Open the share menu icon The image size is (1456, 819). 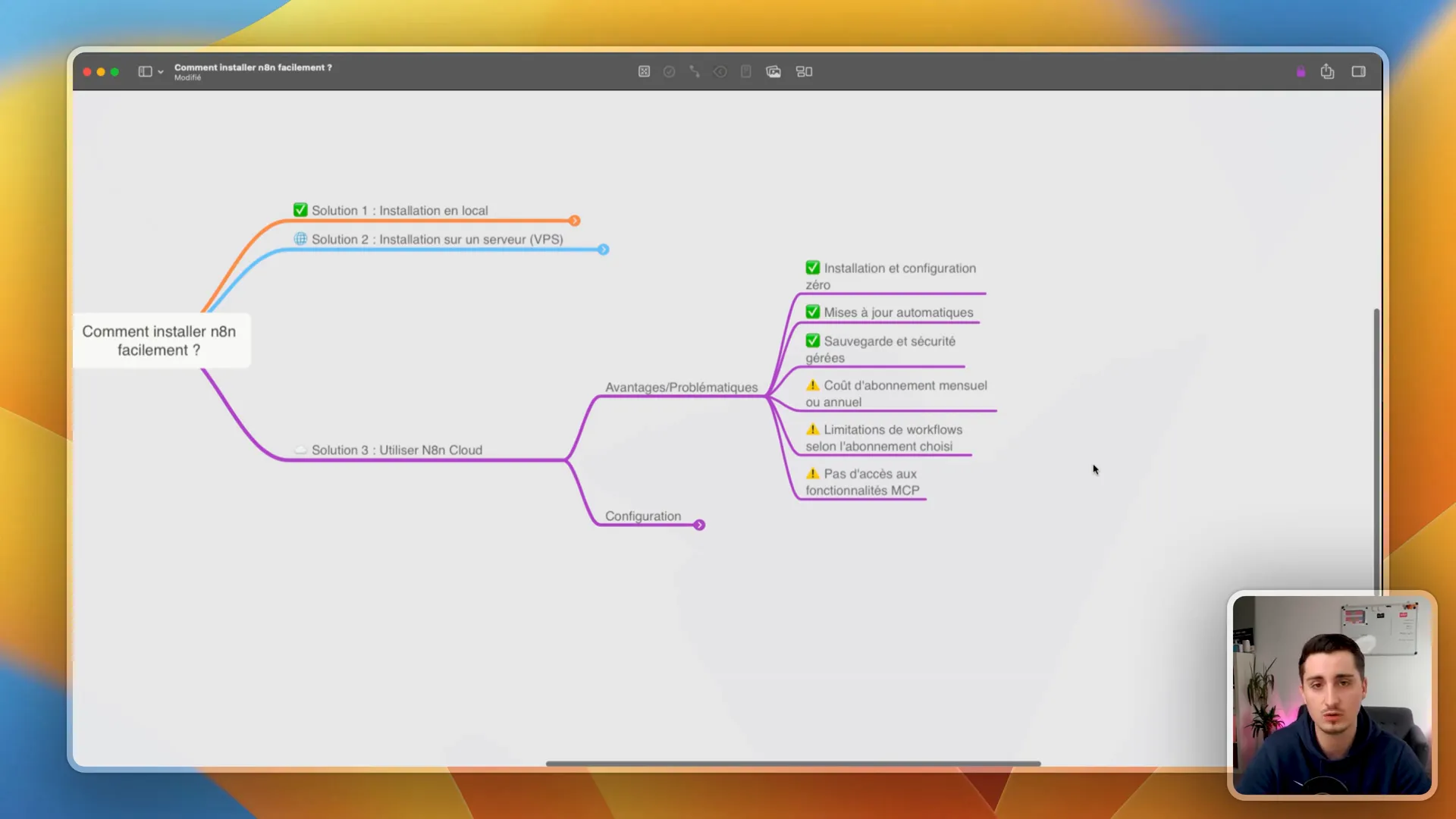(1327, 71)
